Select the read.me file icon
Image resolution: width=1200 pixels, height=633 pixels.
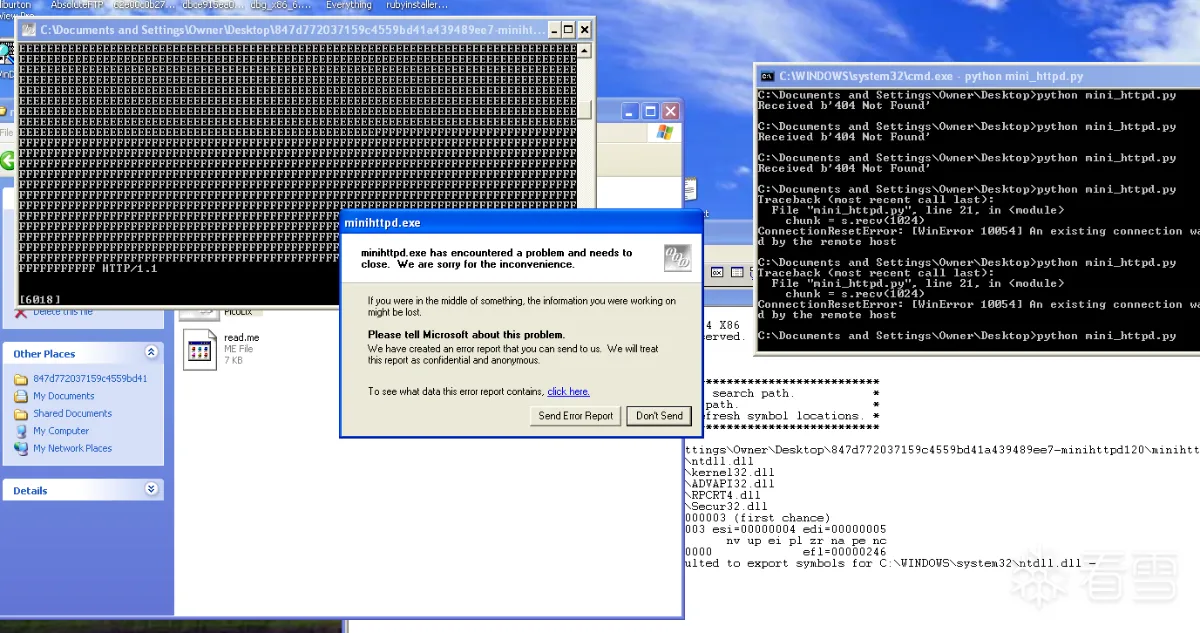(200, 349)
